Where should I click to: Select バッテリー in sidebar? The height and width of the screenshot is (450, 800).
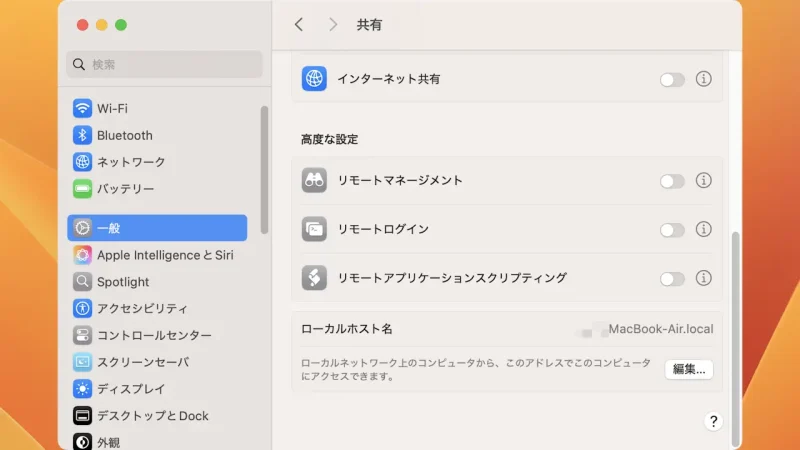[x=157, y=189]
